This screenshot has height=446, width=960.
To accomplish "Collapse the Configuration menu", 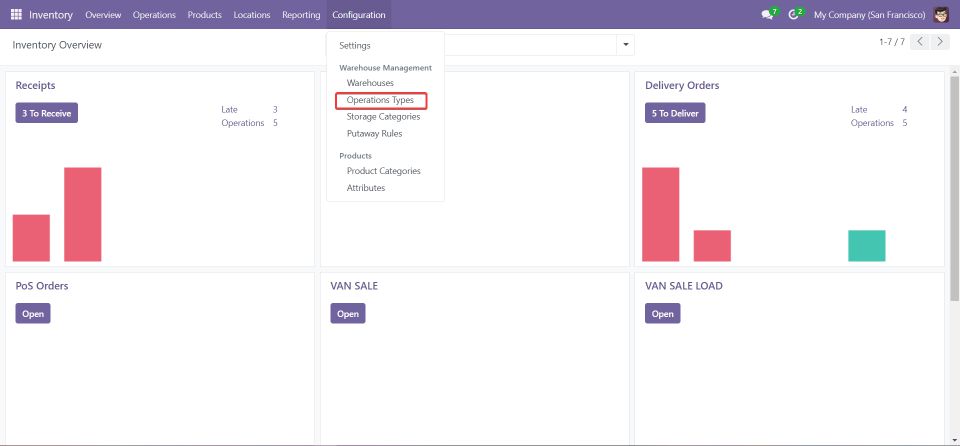I will (x=358, y=15).
